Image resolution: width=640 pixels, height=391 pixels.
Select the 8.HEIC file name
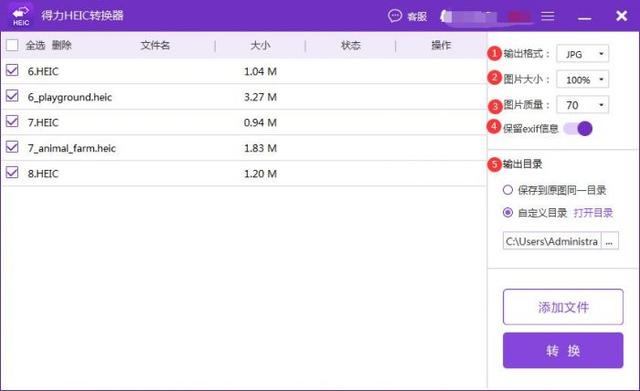tap(43, 174)
